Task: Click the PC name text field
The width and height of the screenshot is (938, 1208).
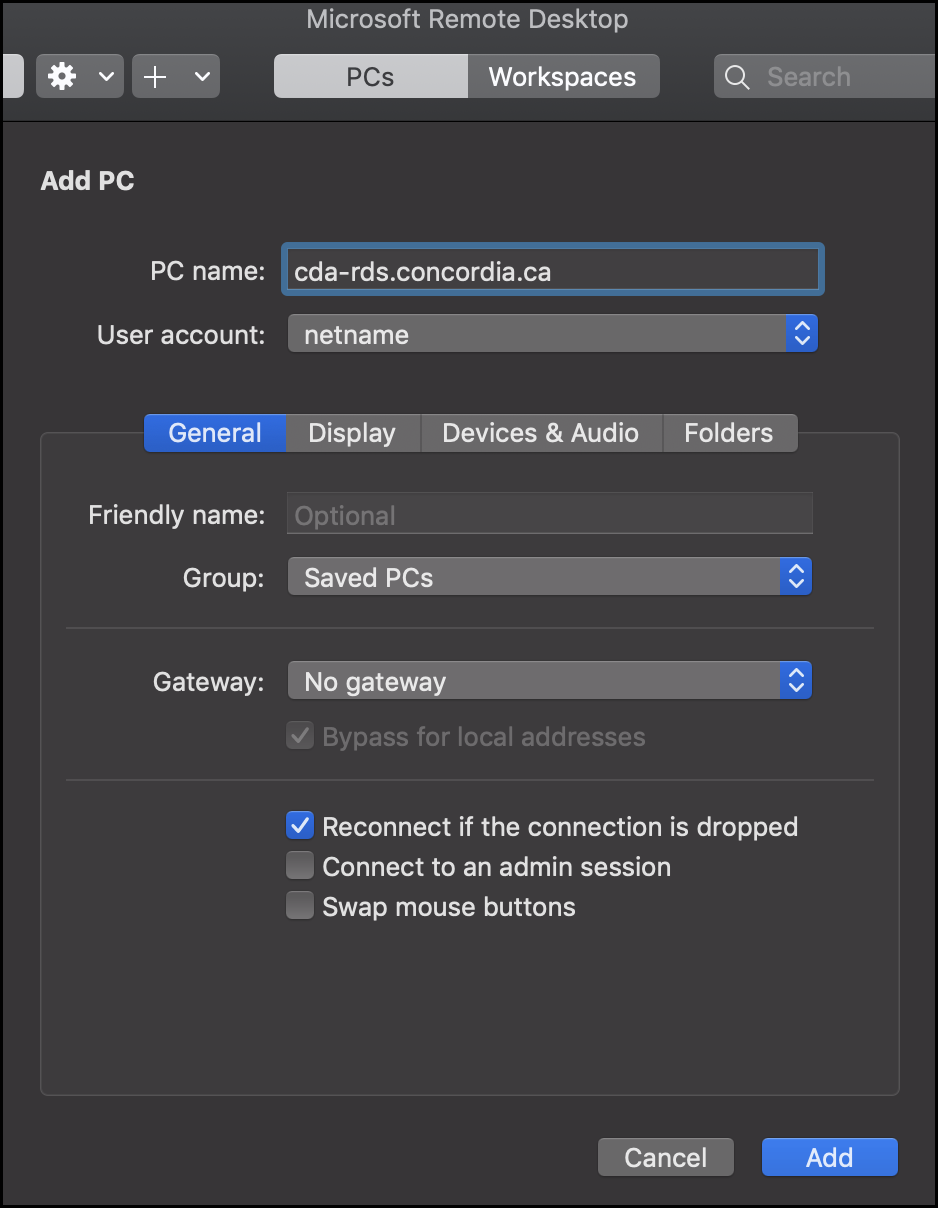Action: 552,271
